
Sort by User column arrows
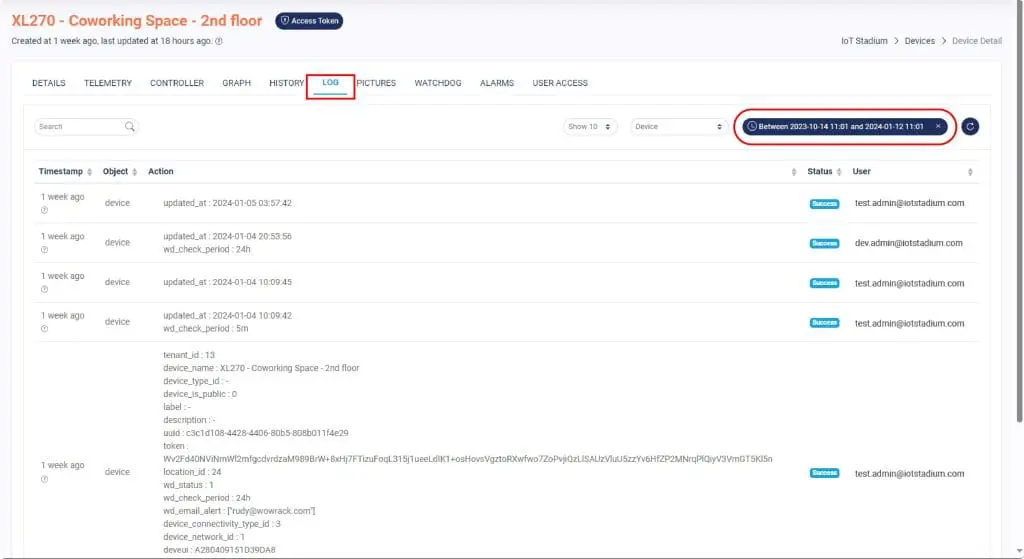[970, 172]
